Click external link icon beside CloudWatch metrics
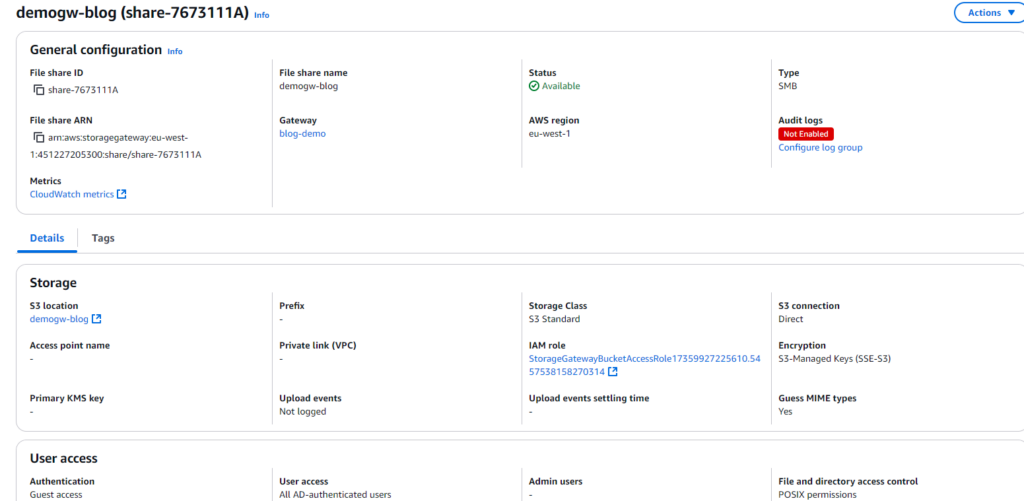This screenshot has width=1024, height=501. coord(122,194)
